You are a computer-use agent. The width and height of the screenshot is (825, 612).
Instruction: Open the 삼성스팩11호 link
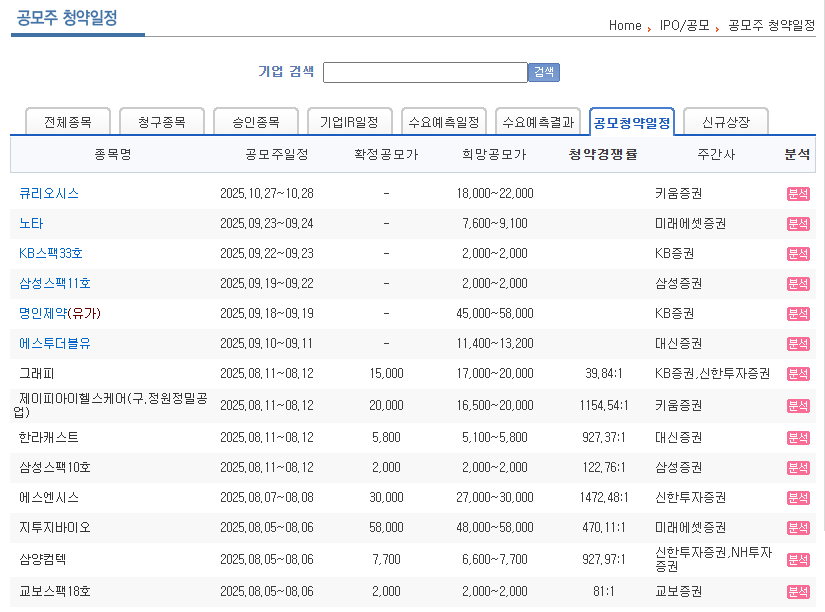[55, 284]
